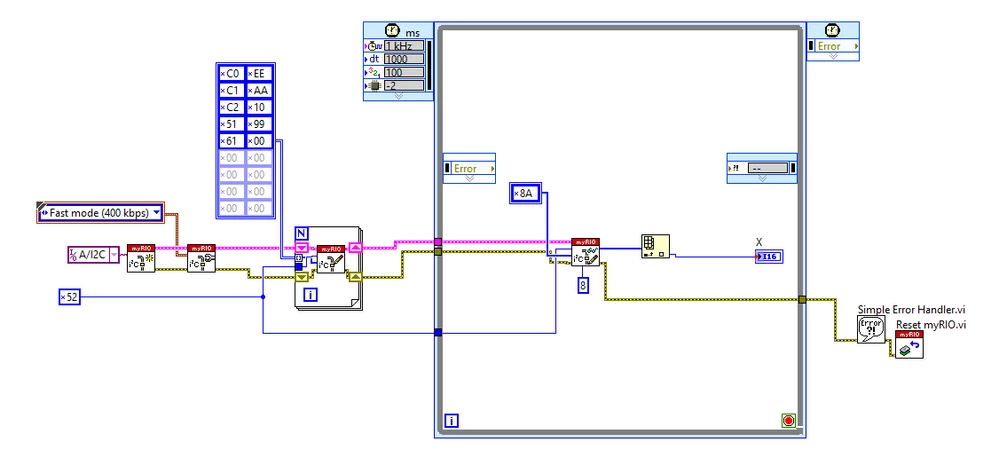Click the For Loop count terminal N
The width and height of the screenshot is (999, 459).
tap(303, 234)
